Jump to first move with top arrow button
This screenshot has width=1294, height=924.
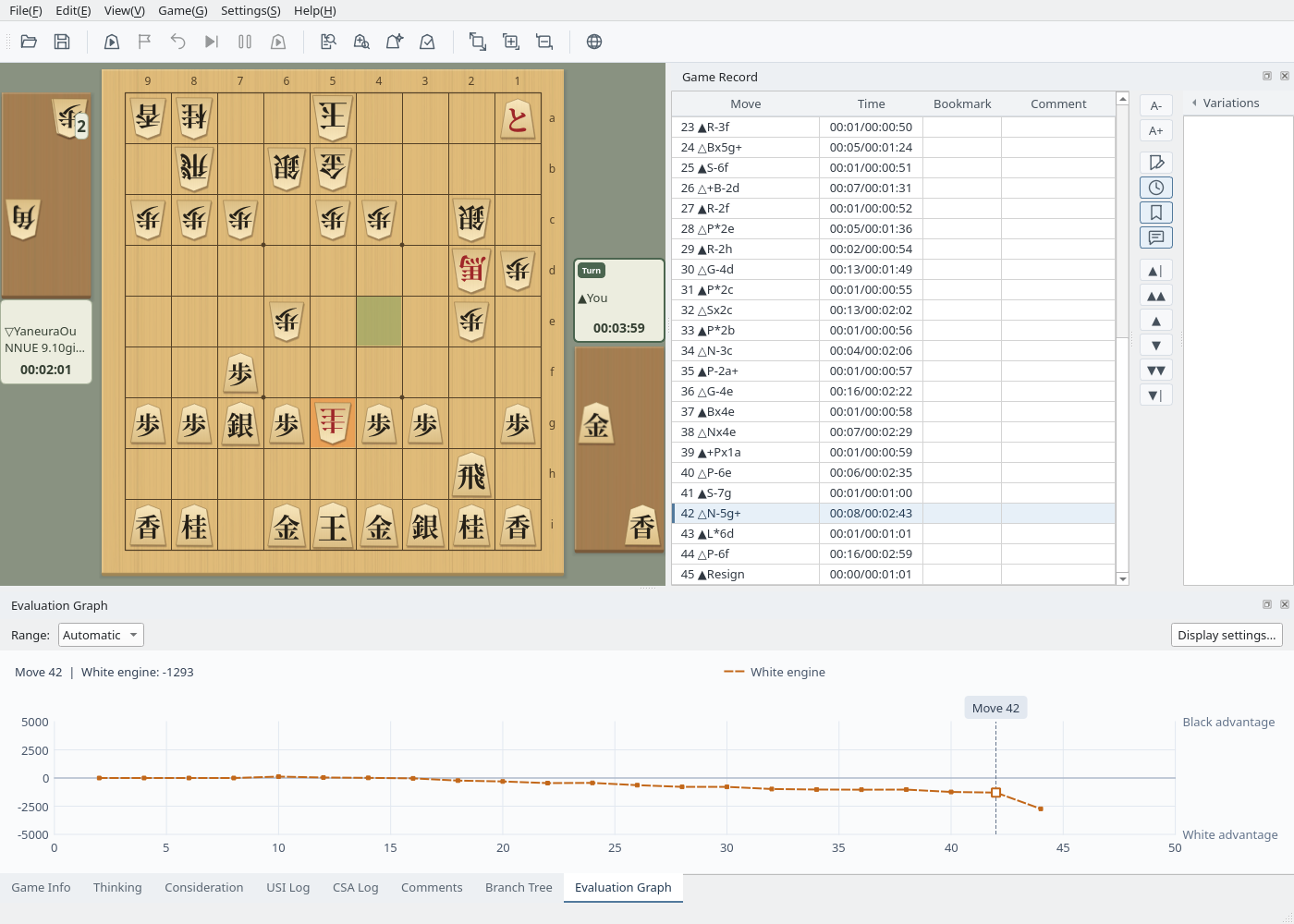tap(1156, 271)
